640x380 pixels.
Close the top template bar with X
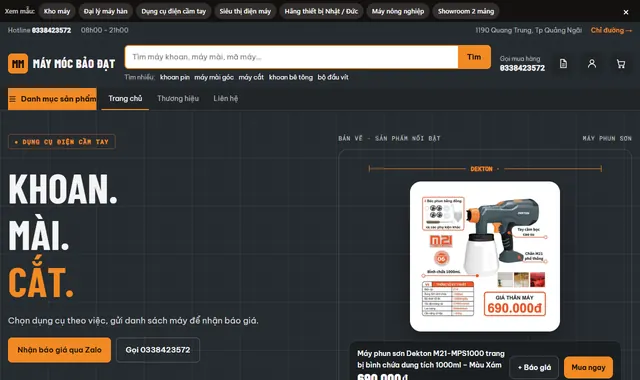[x=626, y=12]
